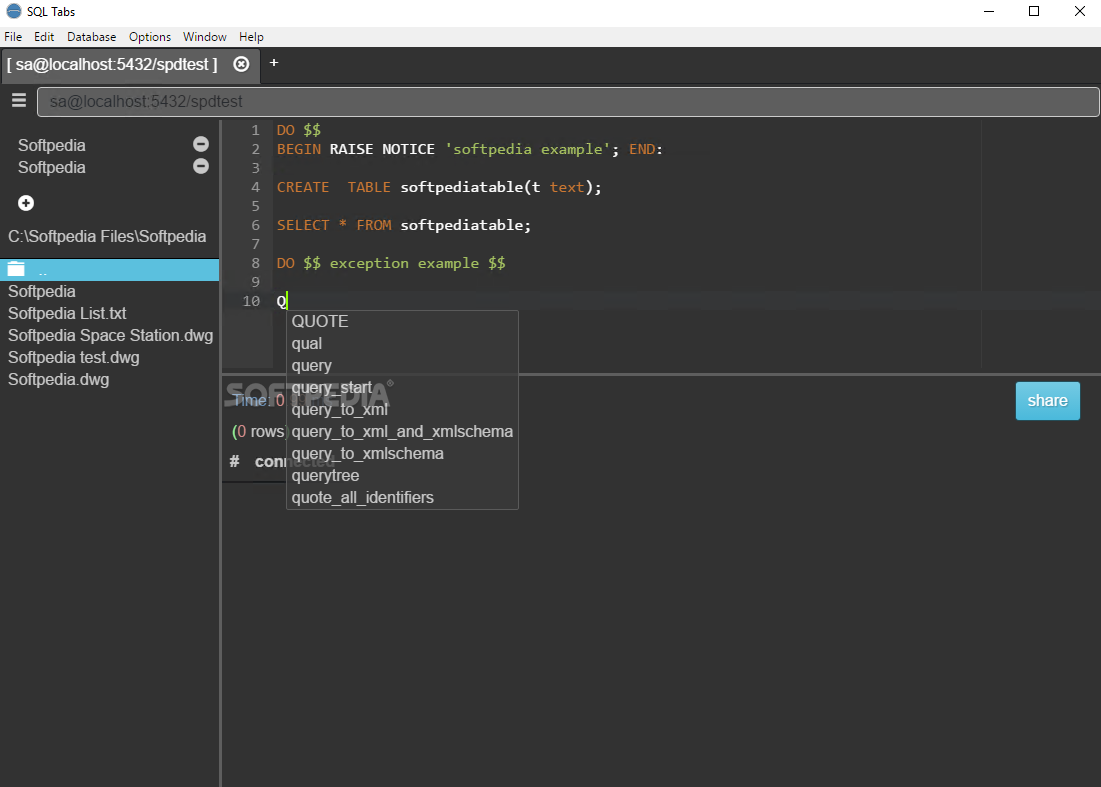Remove the second Softpedia favorite entry
Viewport: 1101px width, 787px height.
pyautogui.click(x=201, y=166)
